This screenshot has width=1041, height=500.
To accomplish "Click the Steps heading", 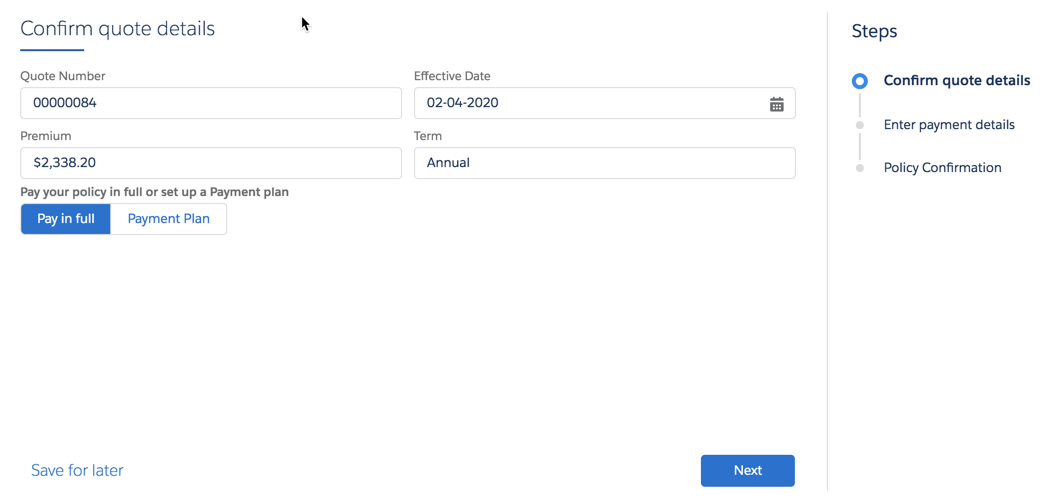I will 874,31.
